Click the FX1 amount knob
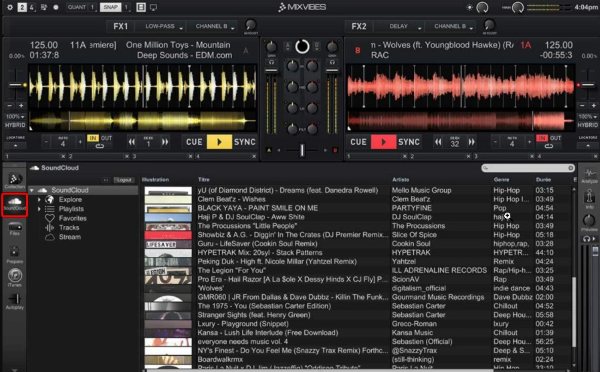This screenshot has height=372, width=600. point(251,25)
